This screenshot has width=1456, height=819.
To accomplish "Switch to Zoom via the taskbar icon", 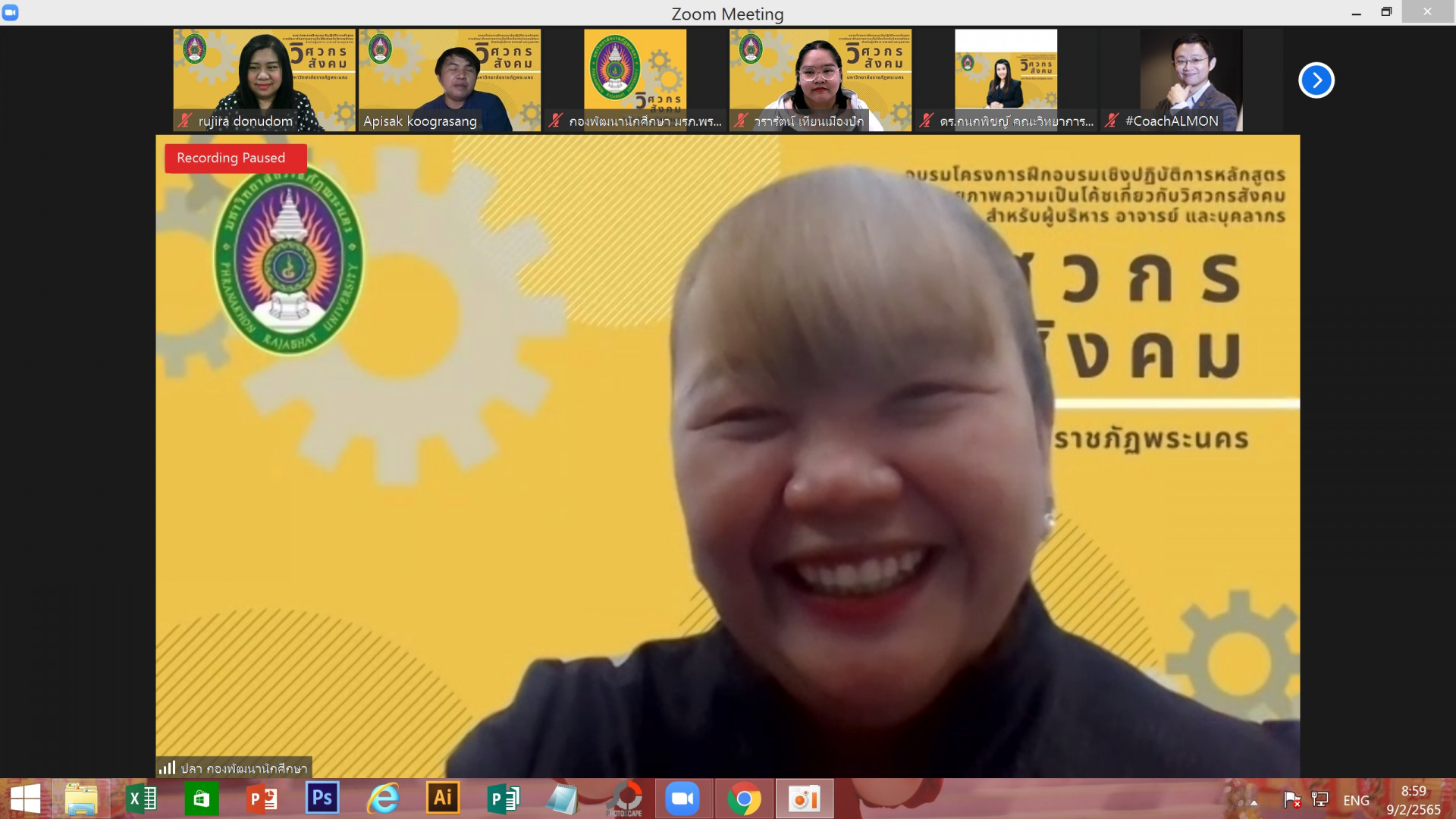I will pyautogui.click(x=682, y=799).
